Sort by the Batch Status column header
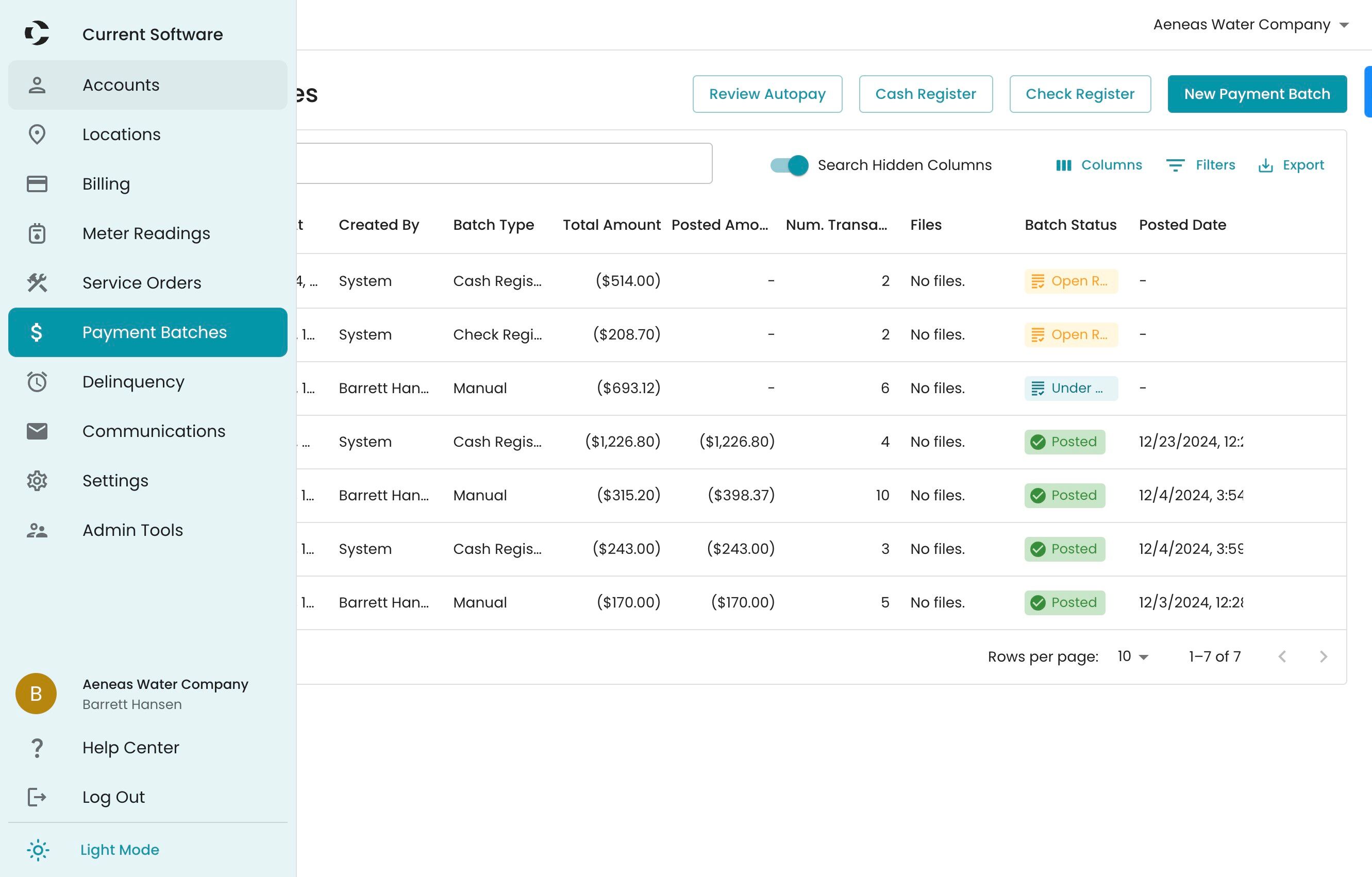Viewport: 1372px width, 877px height. (x=1070, y=225)
